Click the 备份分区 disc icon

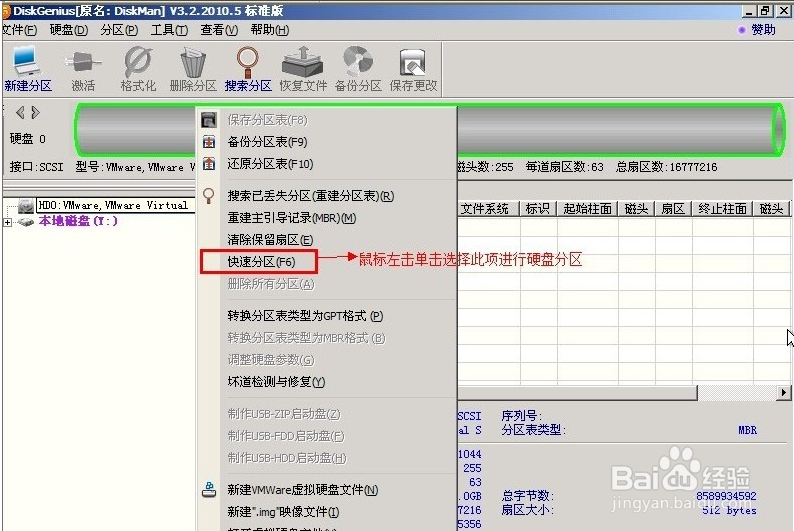click(x=358, y=62)
